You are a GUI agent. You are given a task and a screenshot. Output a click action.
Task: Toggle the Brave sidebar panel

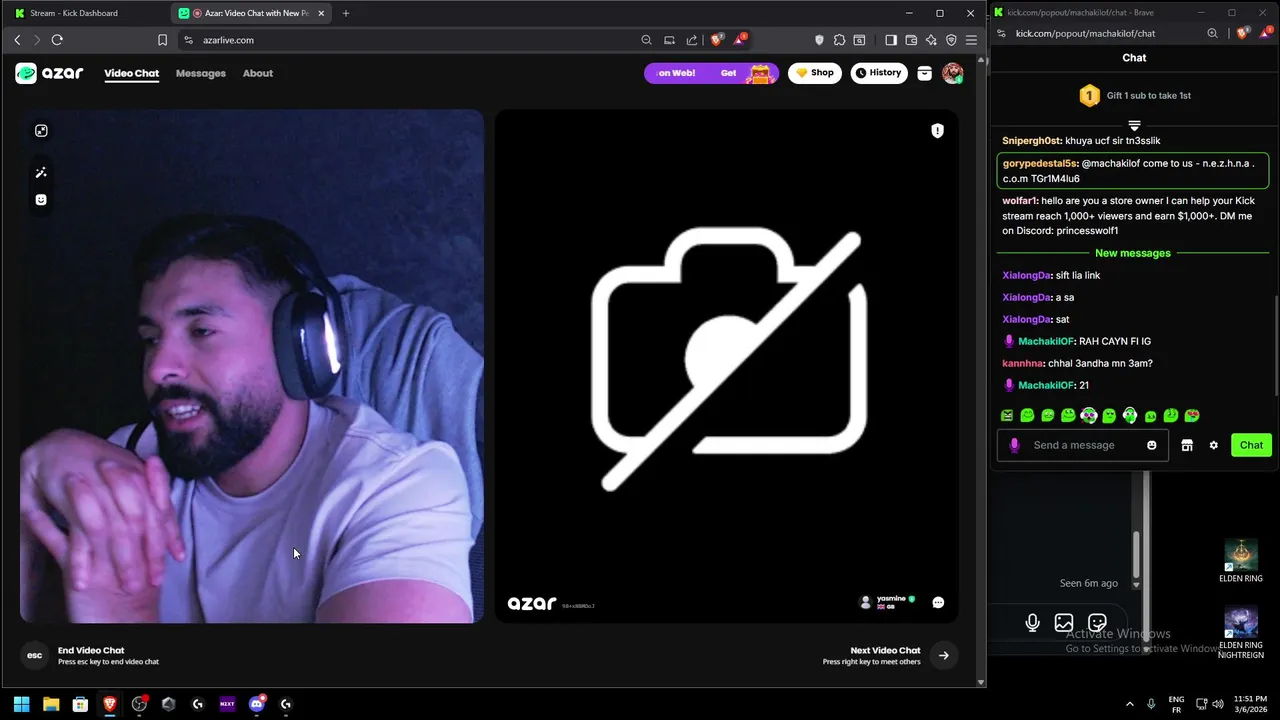[x=891, y=40]
